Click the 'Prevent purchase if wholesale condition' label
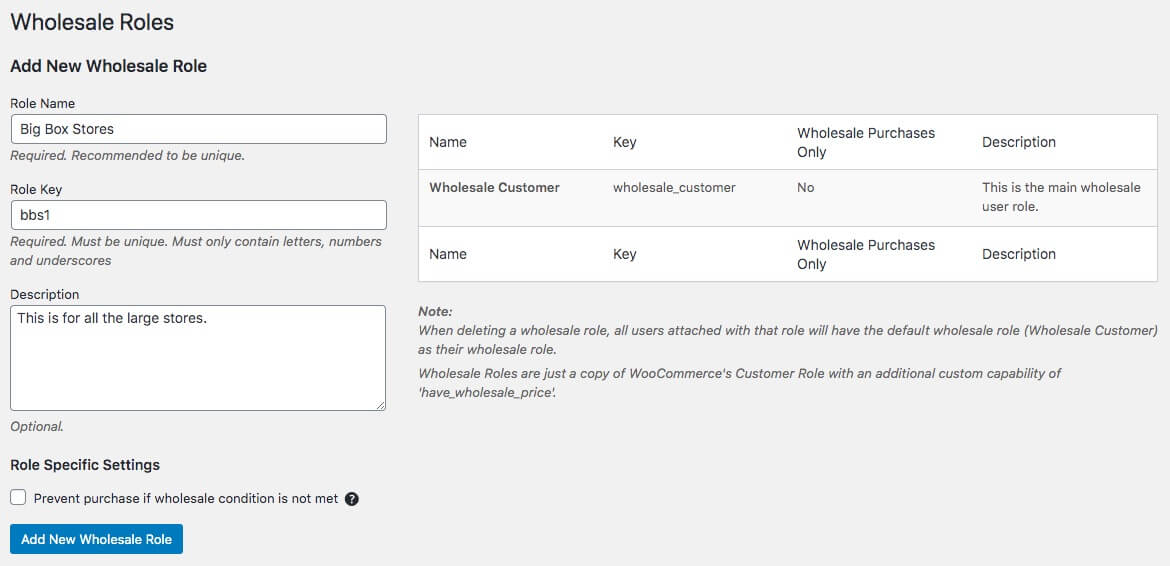This screenshot has height=566, width=1170. [186, 498]
